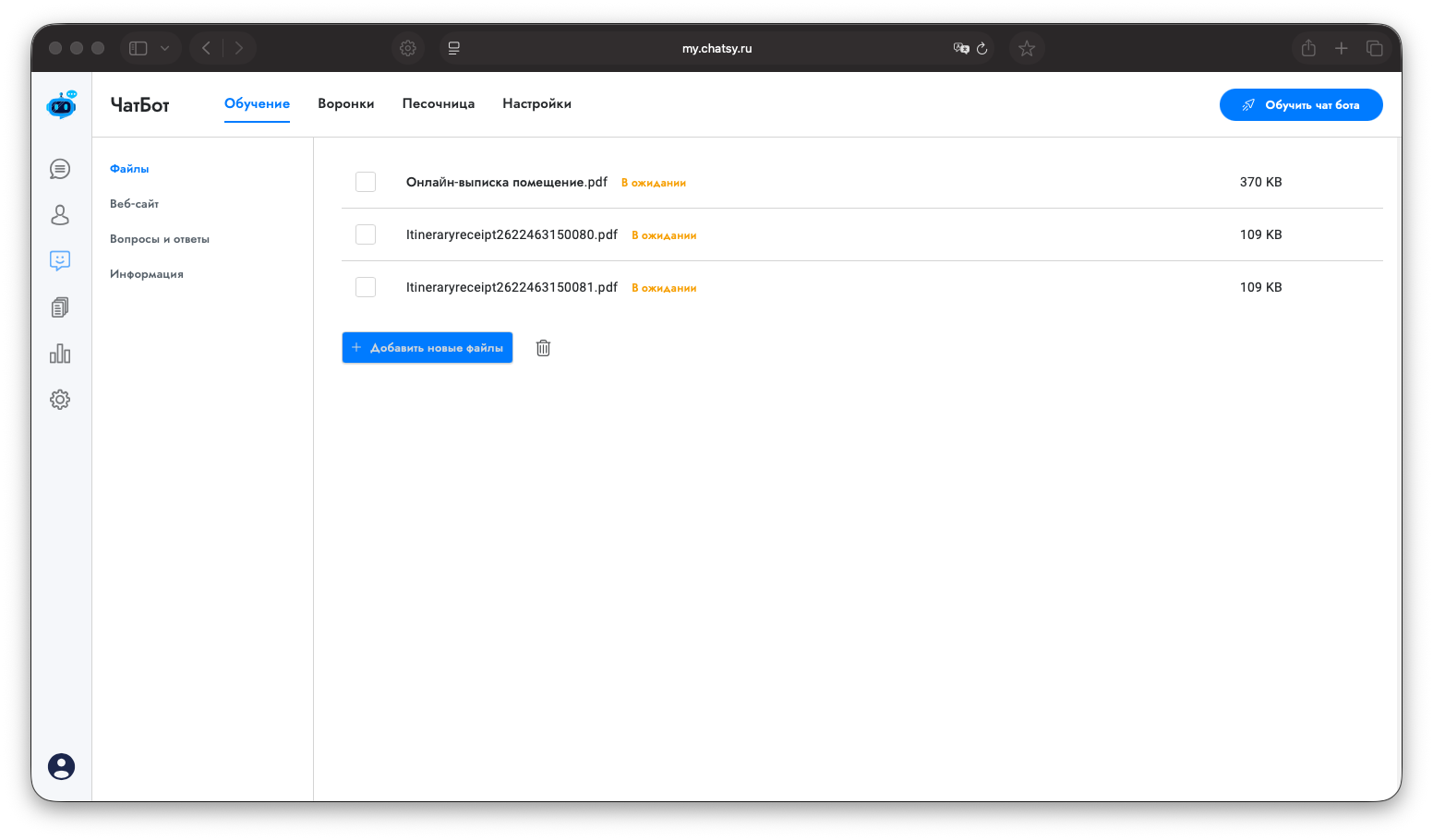Open the chat messages sidebar icon

tap(60, 169)
